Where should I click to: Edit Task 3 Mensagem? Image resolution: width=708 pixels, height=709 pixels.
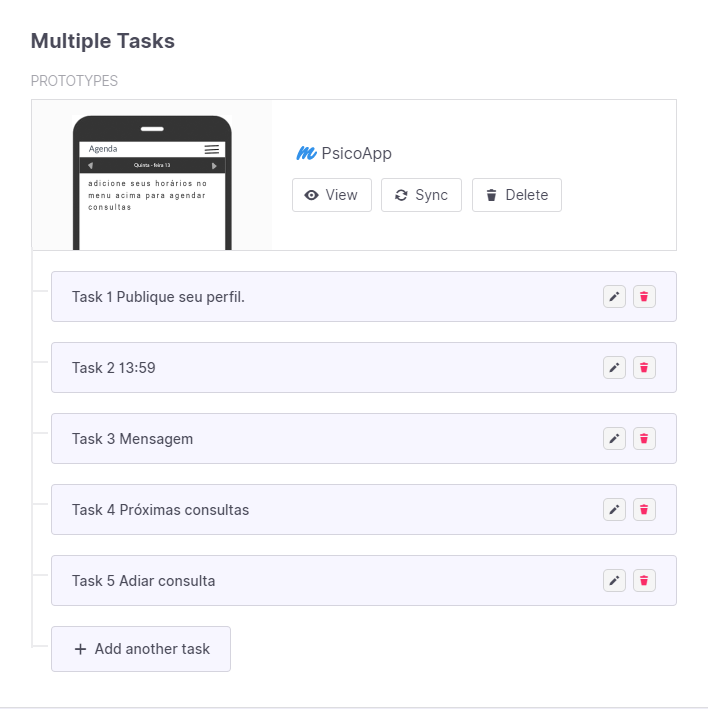(x=614, y=438)
